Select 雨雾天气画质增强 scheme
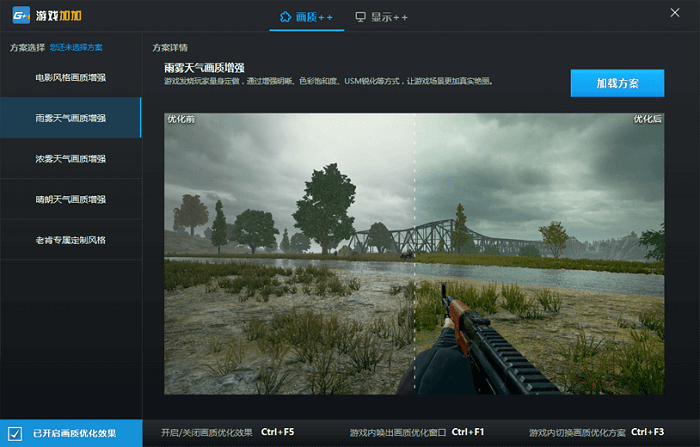 pyautogui.click(x=71, y=118)
